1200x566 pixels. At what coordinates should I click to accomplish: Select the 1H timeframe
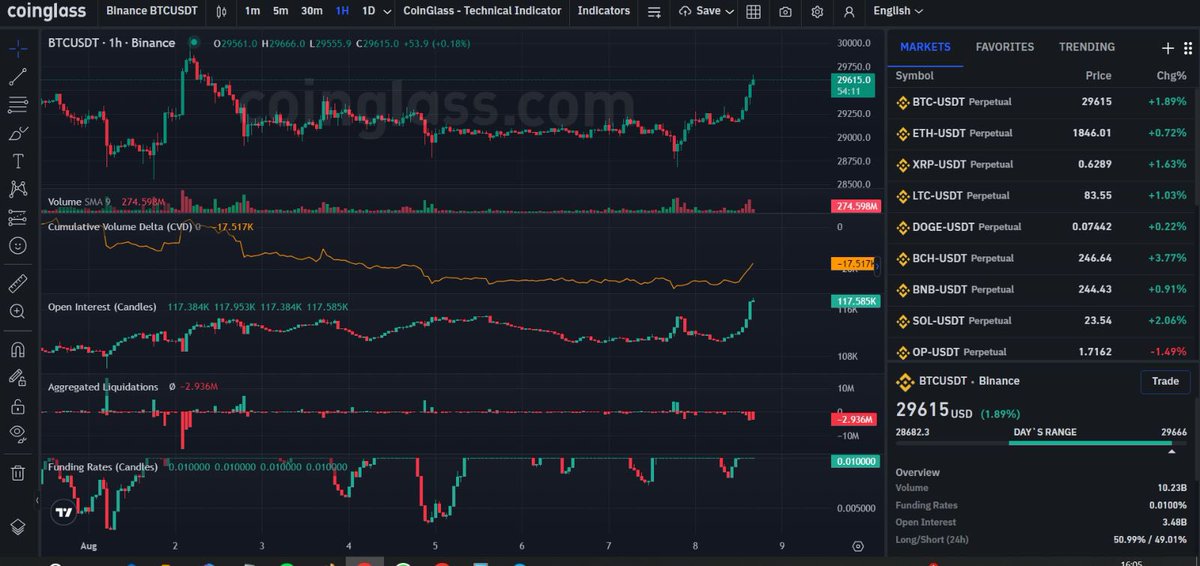click(343, 11)
